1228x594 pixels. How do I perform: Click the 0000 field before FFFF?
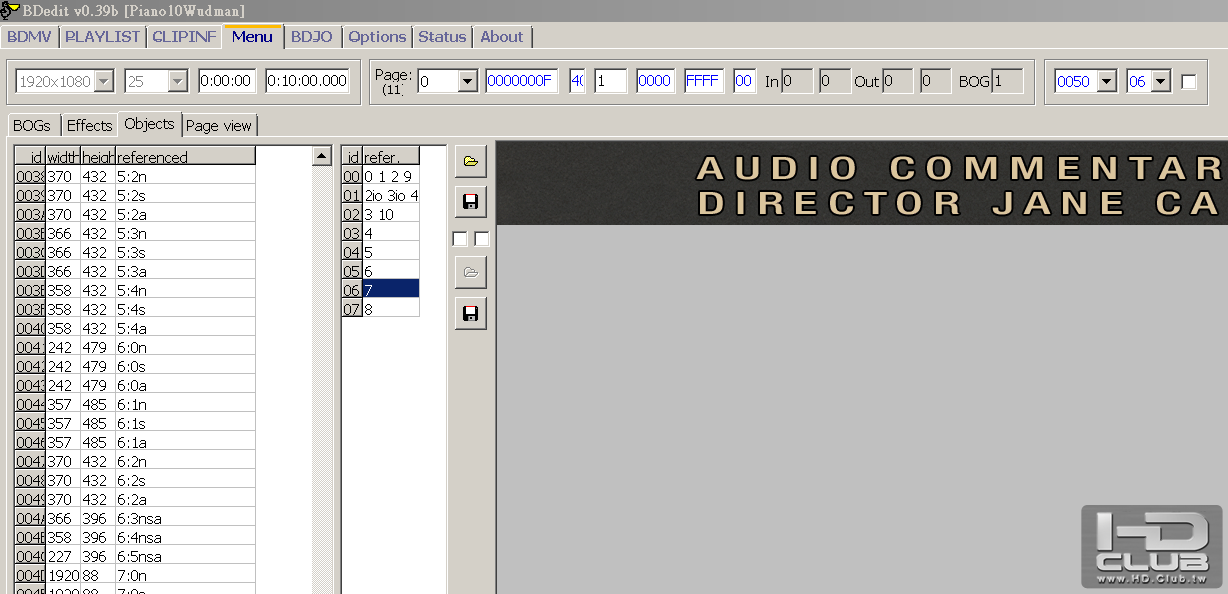(655, 82)
